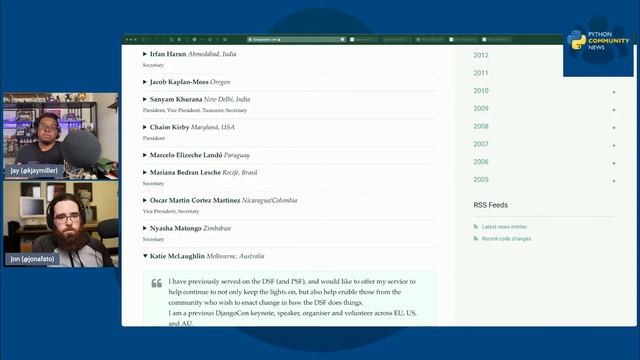Expand the 2008 archive plus icon

point(613,128)
